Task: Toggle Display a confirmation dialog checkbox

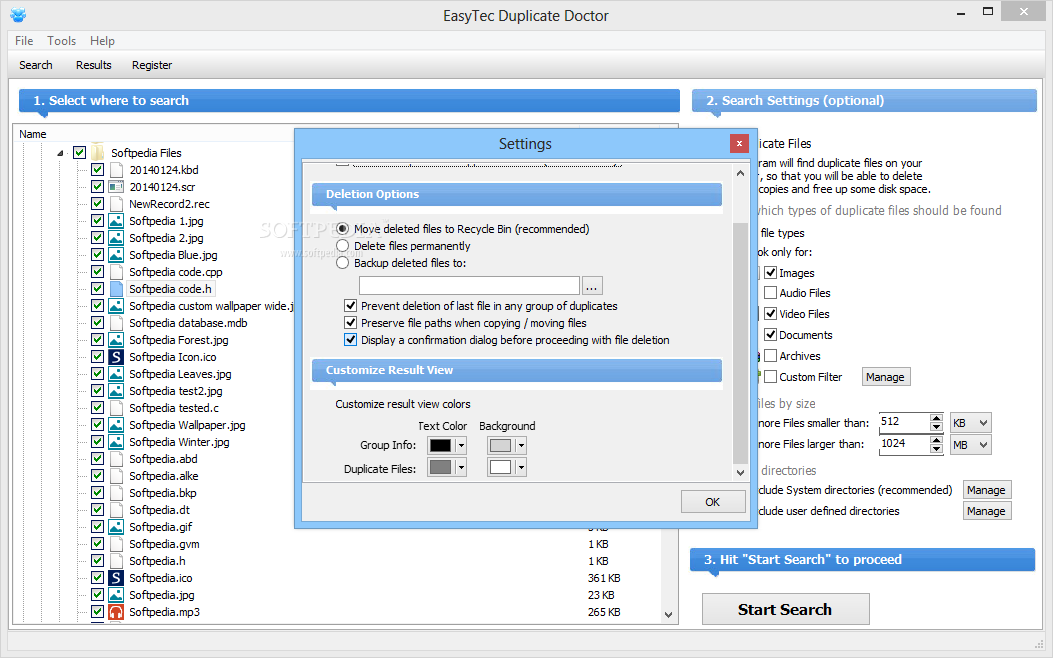Action: click(350, 340)
